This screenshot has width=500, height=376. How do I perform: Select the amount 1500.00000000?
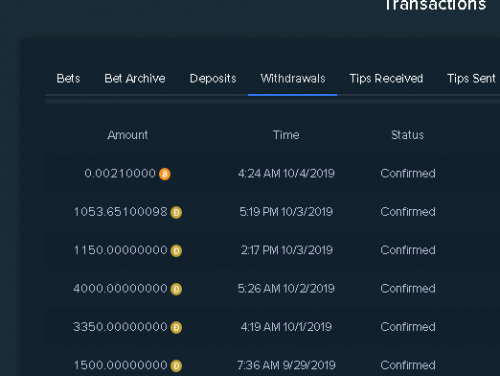[120, 365]
